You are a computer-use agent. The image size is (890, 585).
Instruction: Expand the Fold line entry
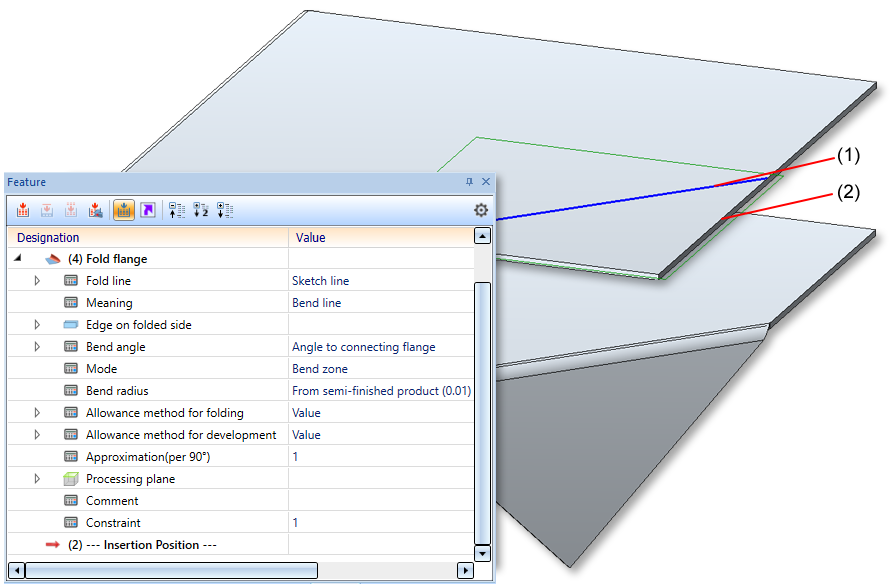tap(37, 280)
